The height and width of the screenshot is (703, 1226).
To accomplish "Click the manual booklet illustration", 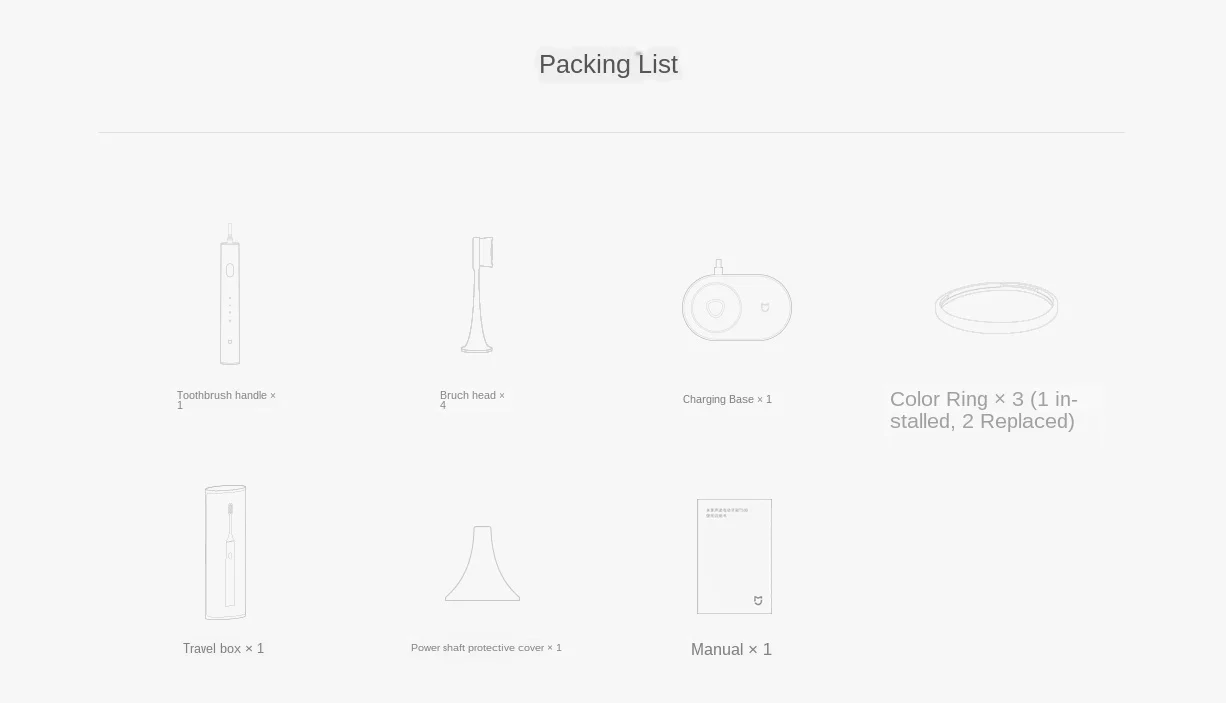I will click(x=734, y=556).
